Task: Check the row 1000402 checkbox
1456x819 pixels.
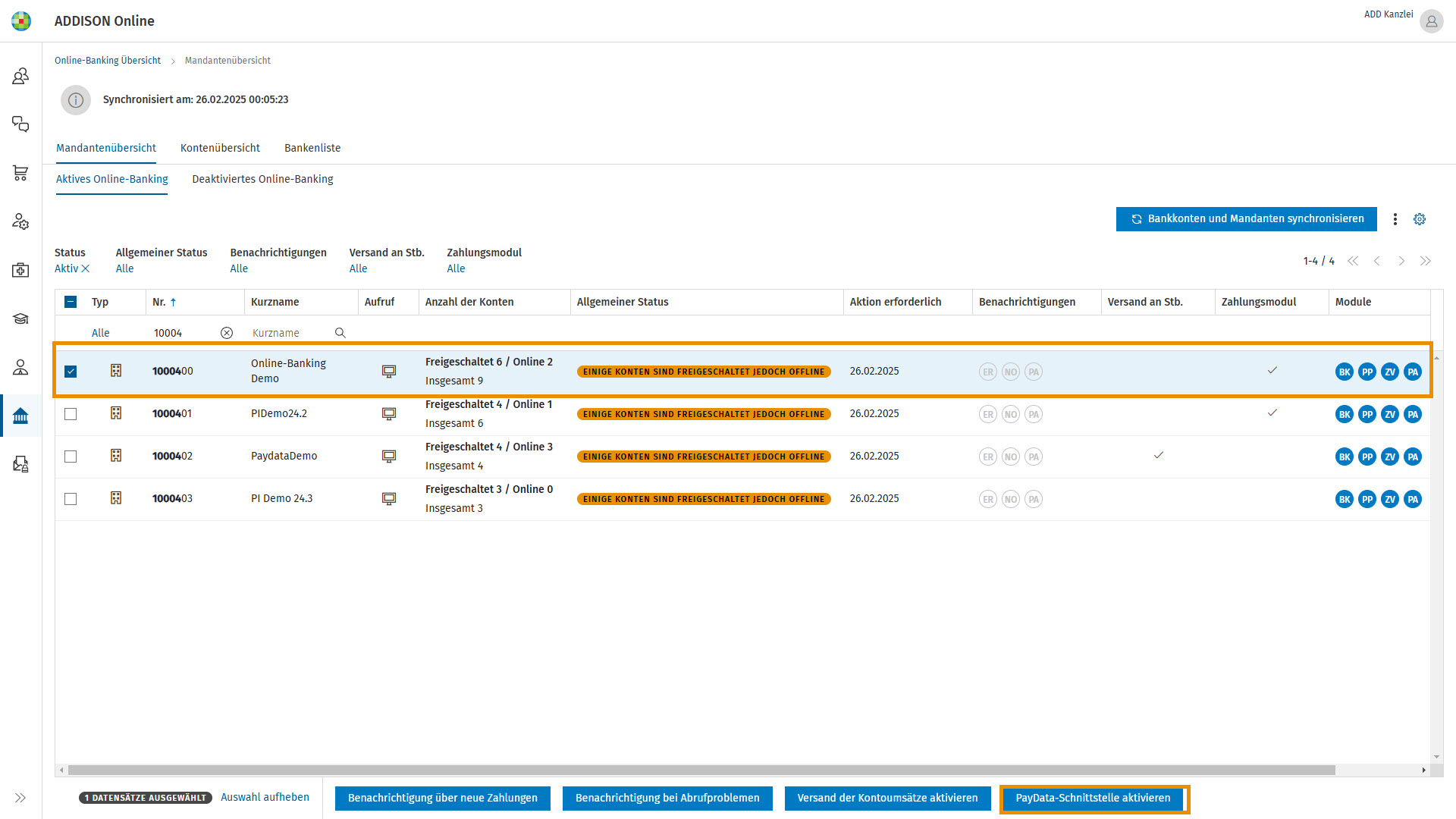Action: click(71, 457)
